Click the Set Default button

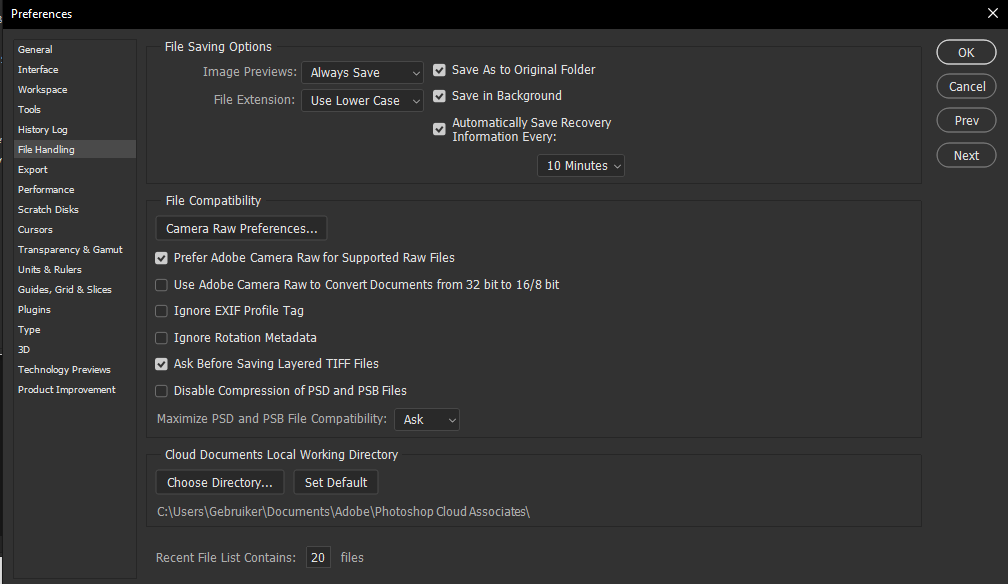(x=336, y=483)
